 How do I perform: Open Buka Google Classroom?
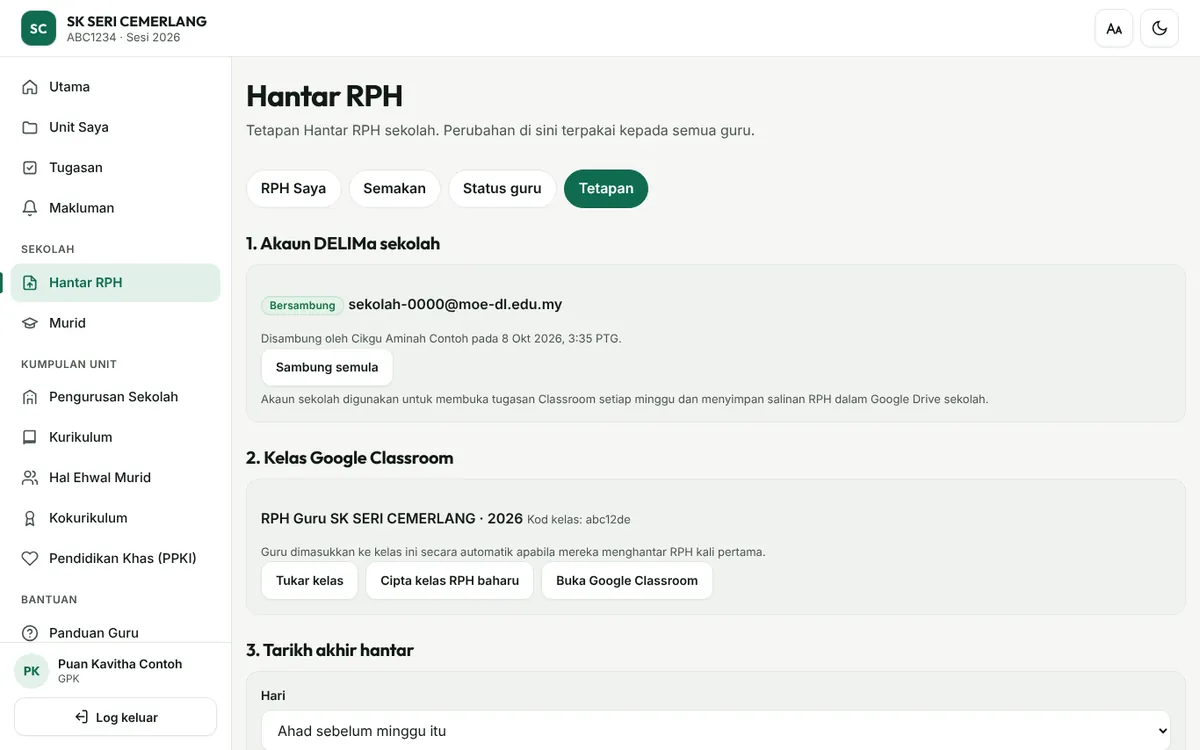[627, 581]
